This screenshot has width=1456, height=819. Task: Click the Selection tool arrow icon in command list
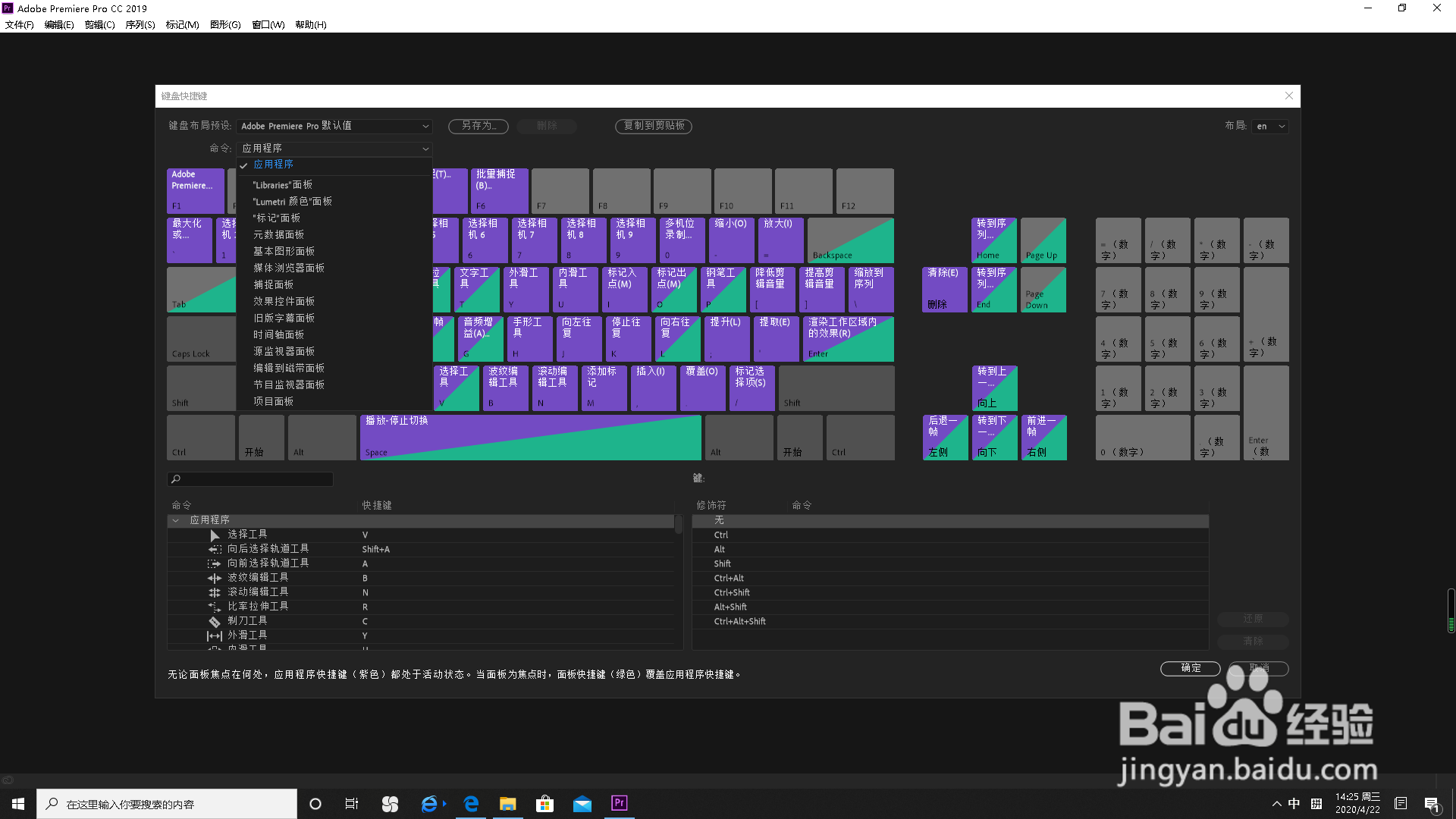pyautogui.click(x=215, y=535)
